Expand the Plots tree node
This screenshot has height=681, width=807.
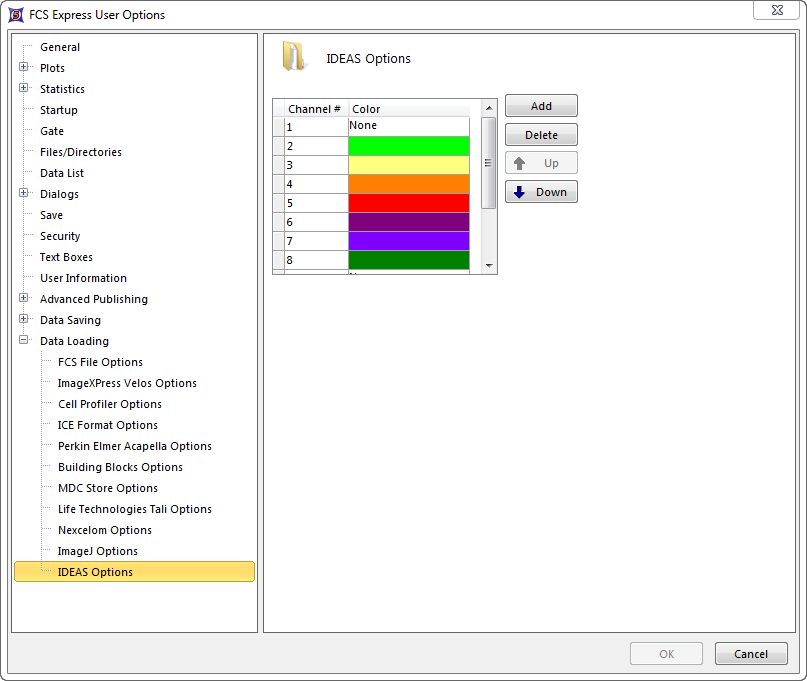coord(24,67)
